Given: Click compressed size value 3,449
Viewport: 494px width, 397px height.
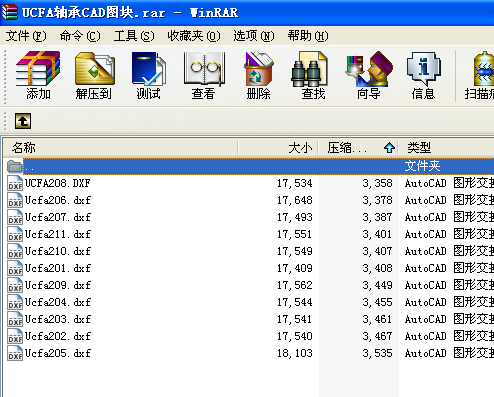Looking at the screenshot, I should [377, 285].
